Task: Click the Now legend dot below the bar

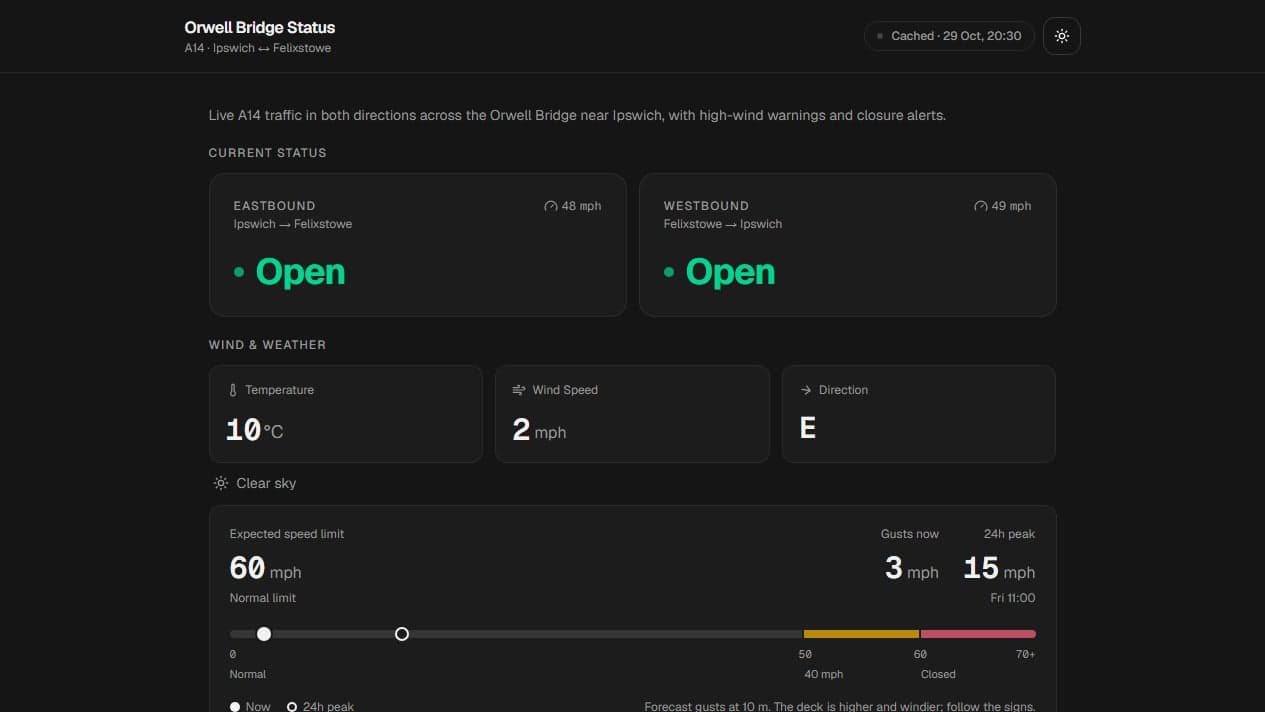Action: 235,707
